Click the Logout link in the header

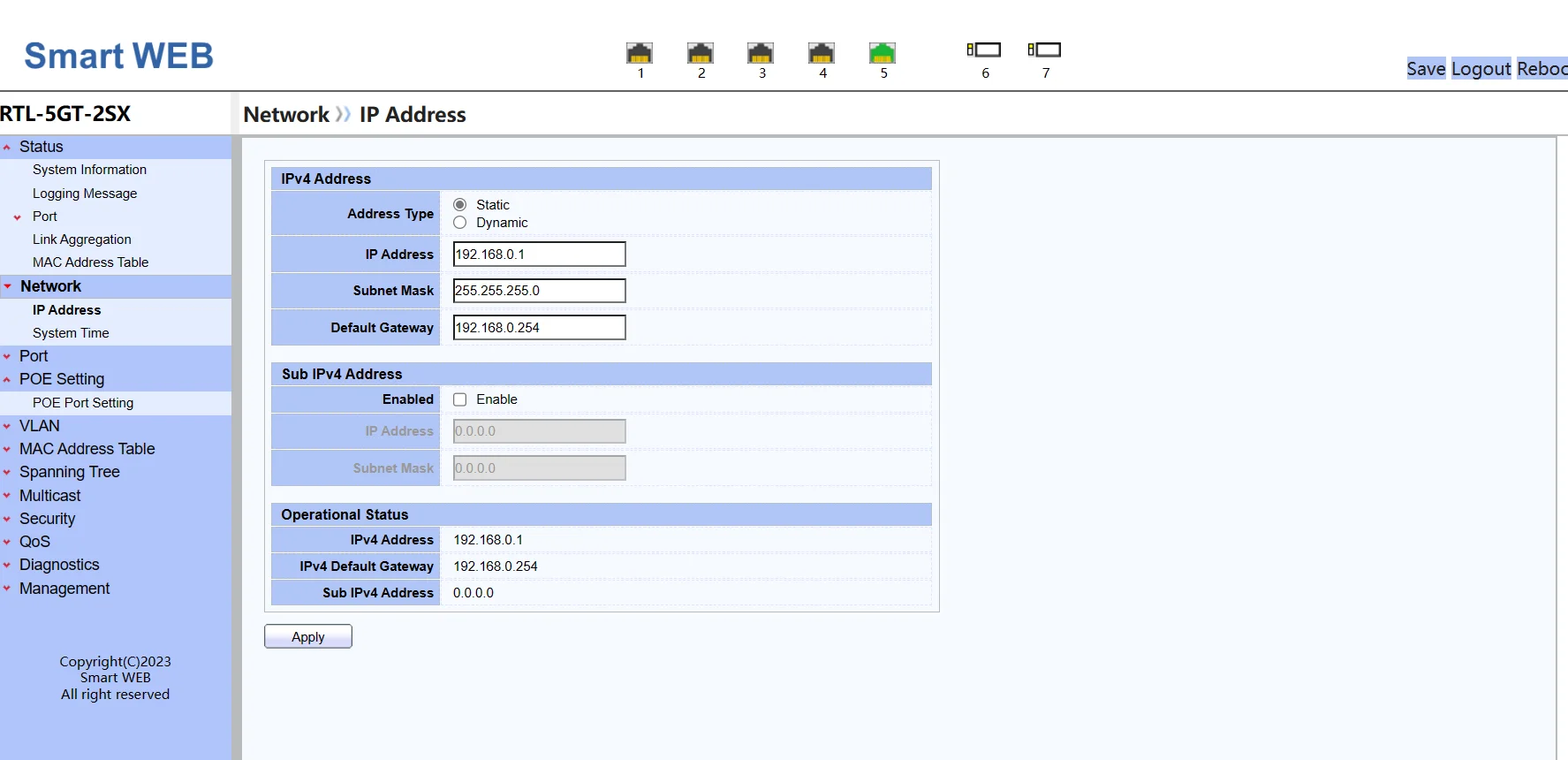(x=1481, y=69)
